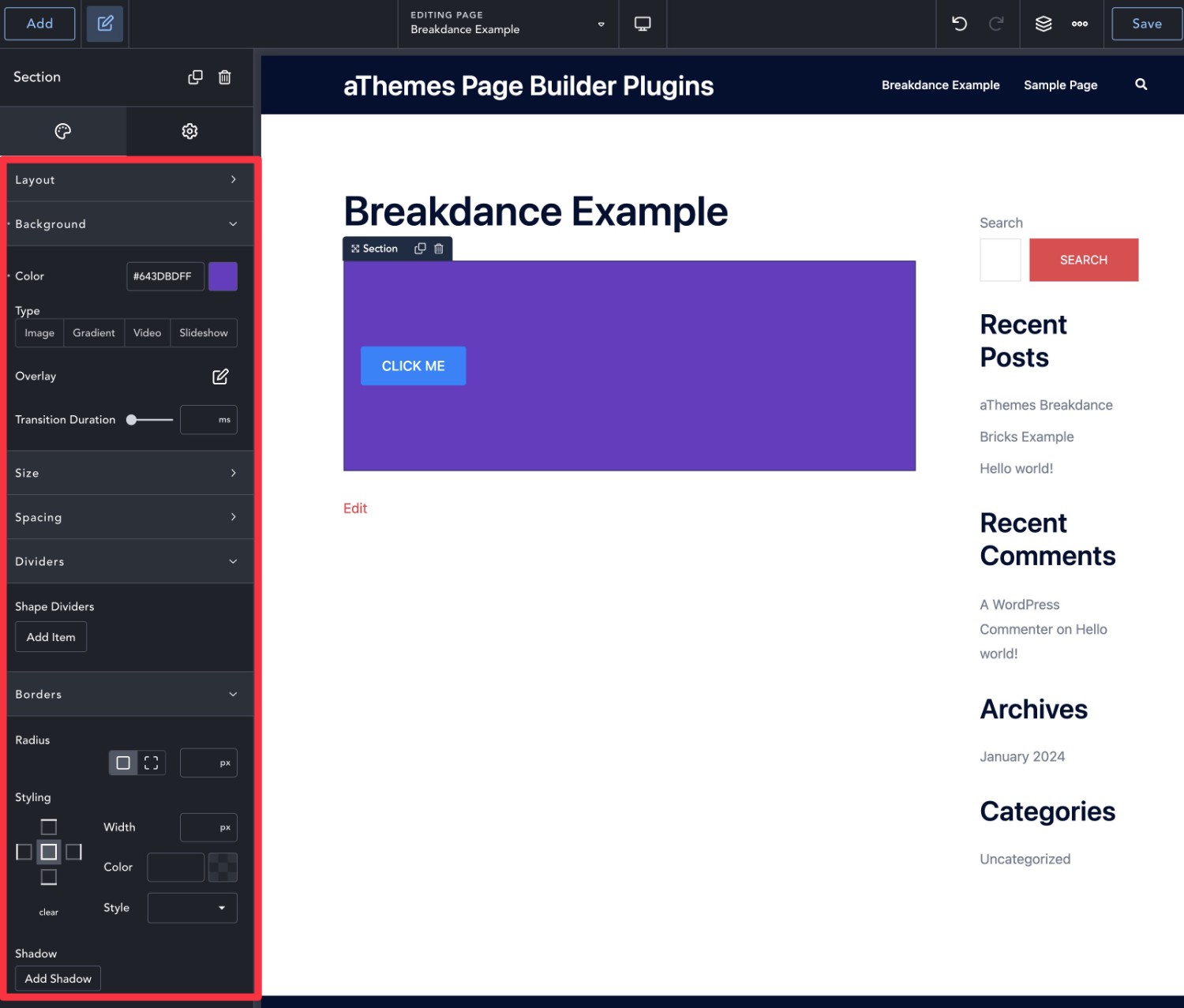Choose Video background type
The width and height of the screenshot is (1184, 1008).
[147, 333]
